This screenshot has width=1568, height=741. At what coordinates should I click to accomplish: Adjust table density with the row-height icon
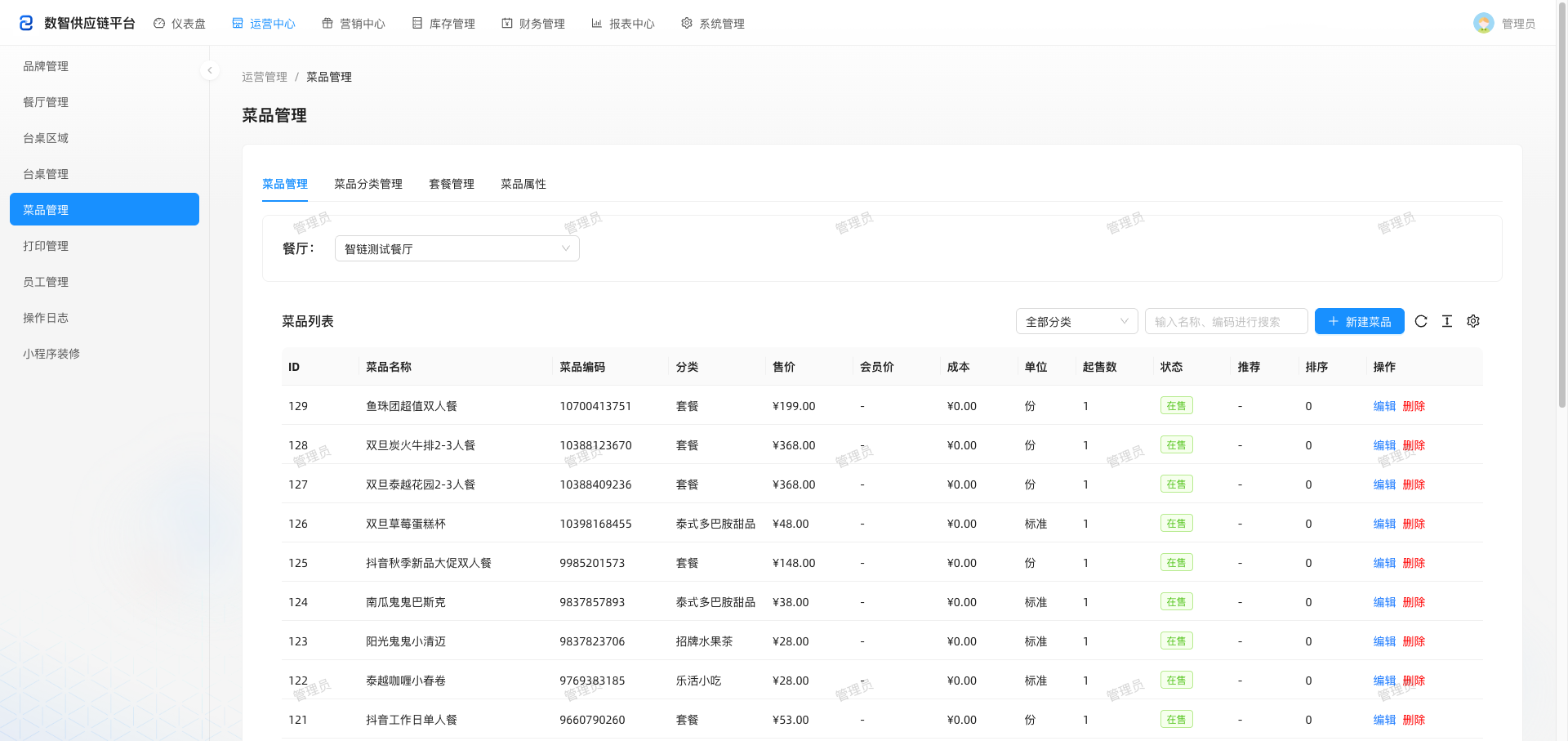point(1447,321)
